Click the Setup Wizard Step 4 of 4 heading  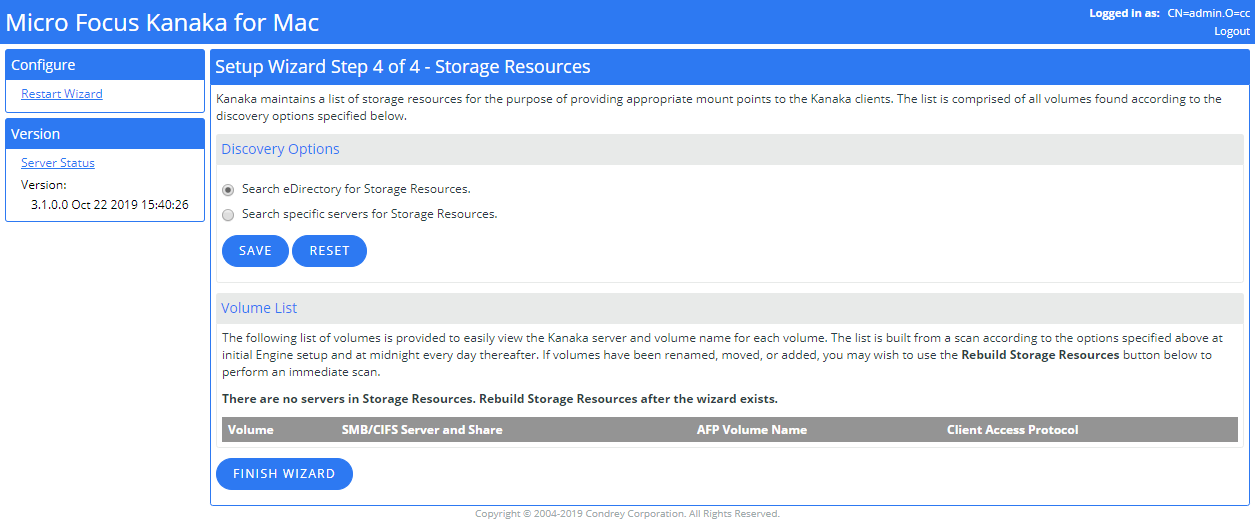click(403, 67)
